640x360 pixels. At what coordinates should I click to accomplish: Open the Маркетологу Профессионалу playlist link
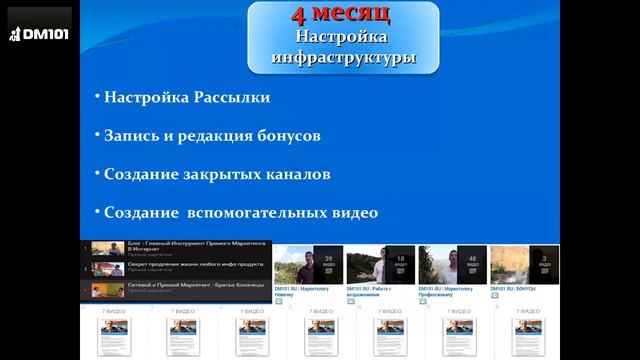(446, 291)
